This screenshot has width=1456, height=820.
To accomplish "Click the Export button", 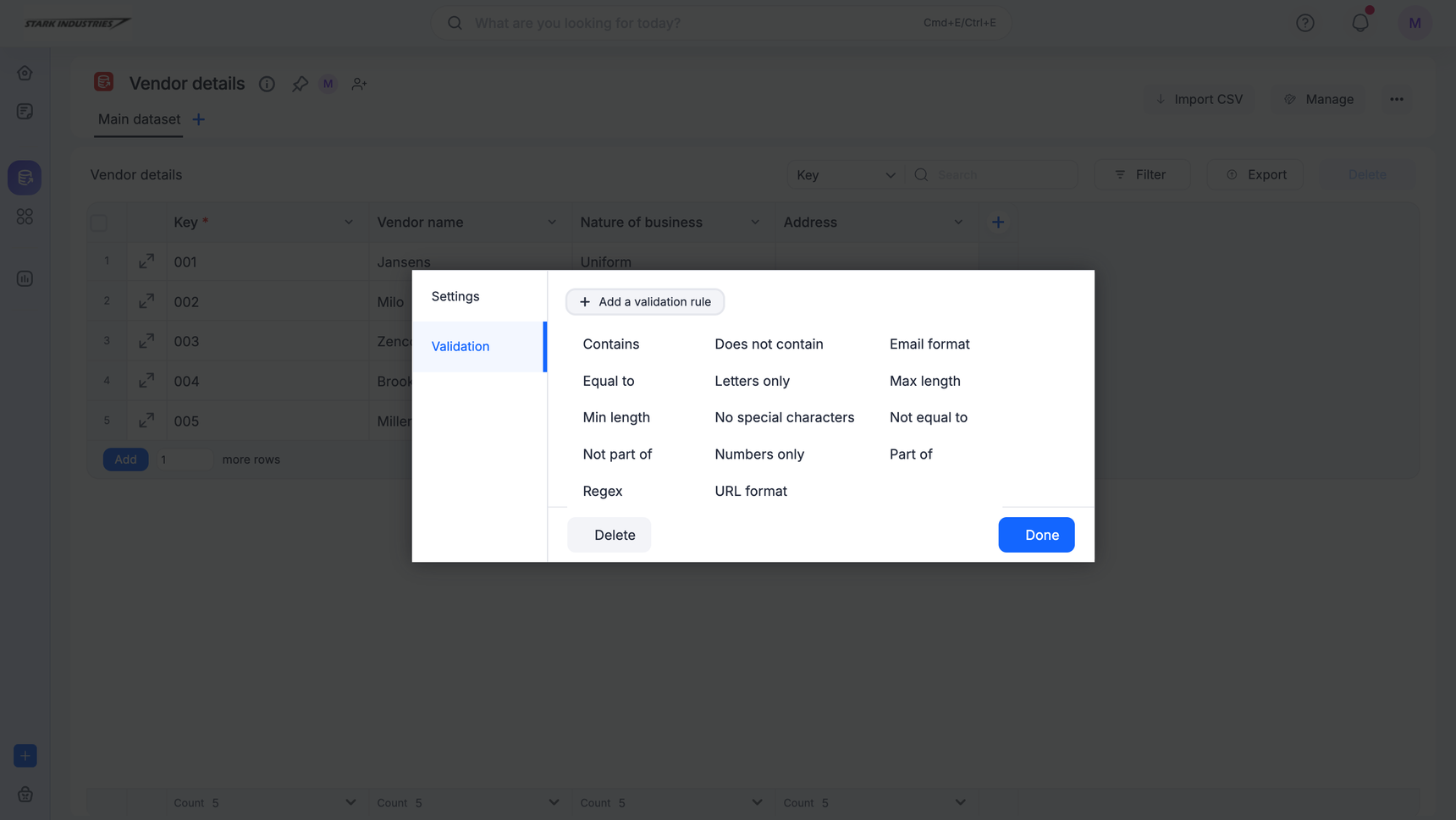I will (x=1255, y=174).
